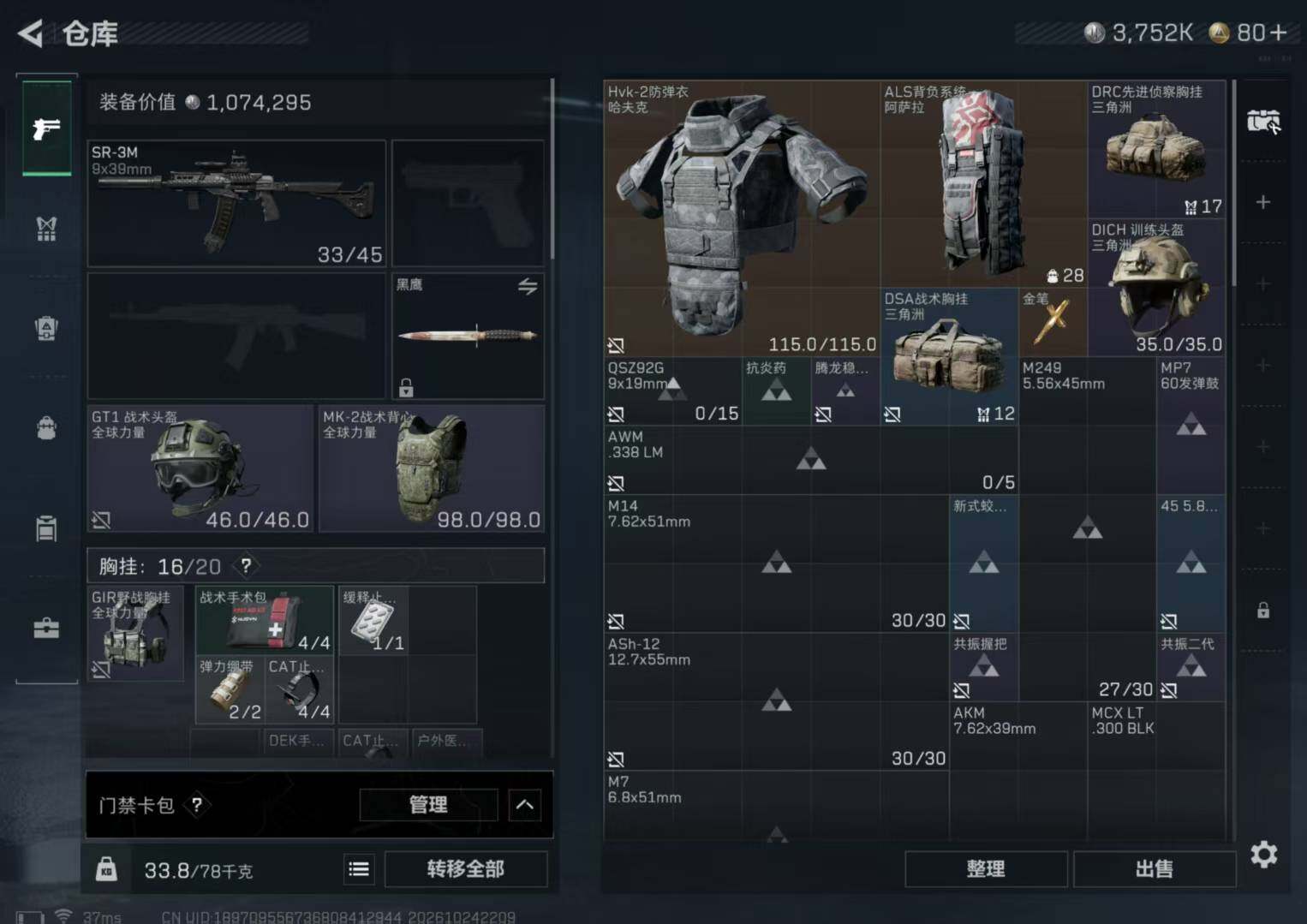
Task: Click the locked storage slot padlock on right
Action: coord(1263,611)
